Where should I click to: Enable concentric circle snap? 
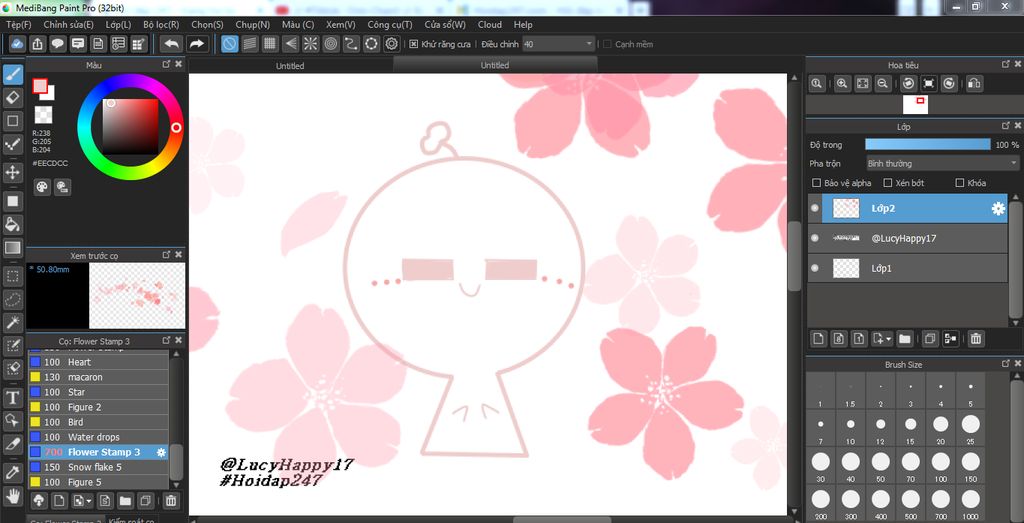[331, 44]
